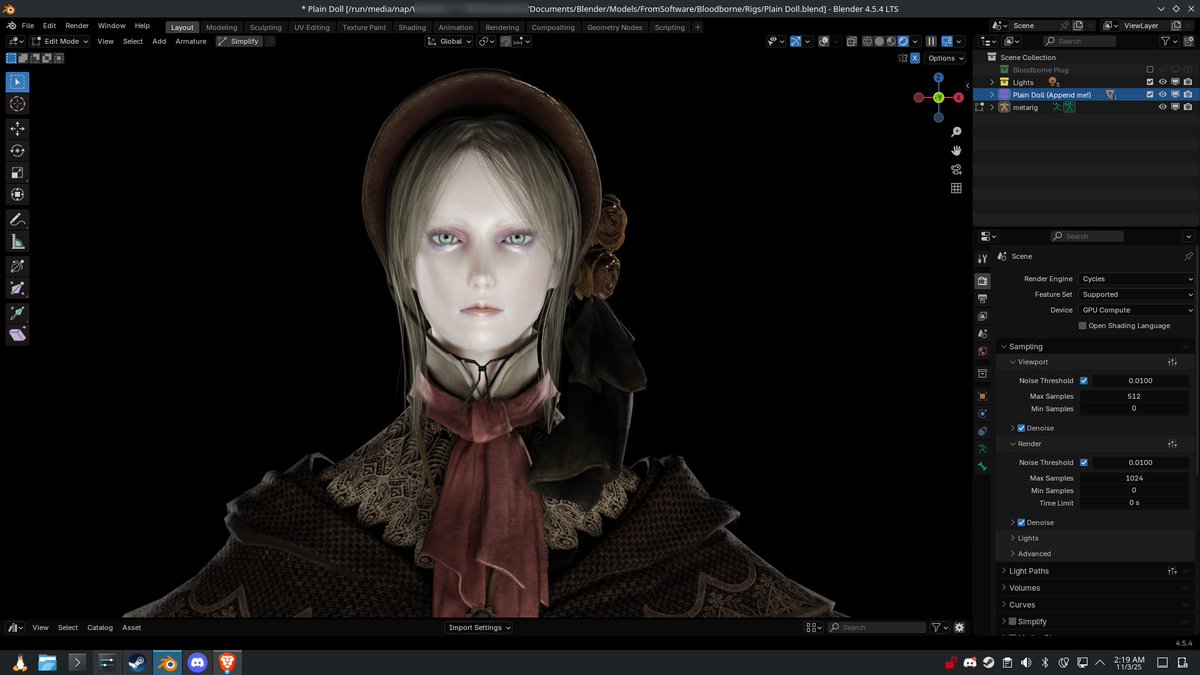This screenshot has width=1200, height=675.
Task: Open the Render menu
Action: click(77, 25)
